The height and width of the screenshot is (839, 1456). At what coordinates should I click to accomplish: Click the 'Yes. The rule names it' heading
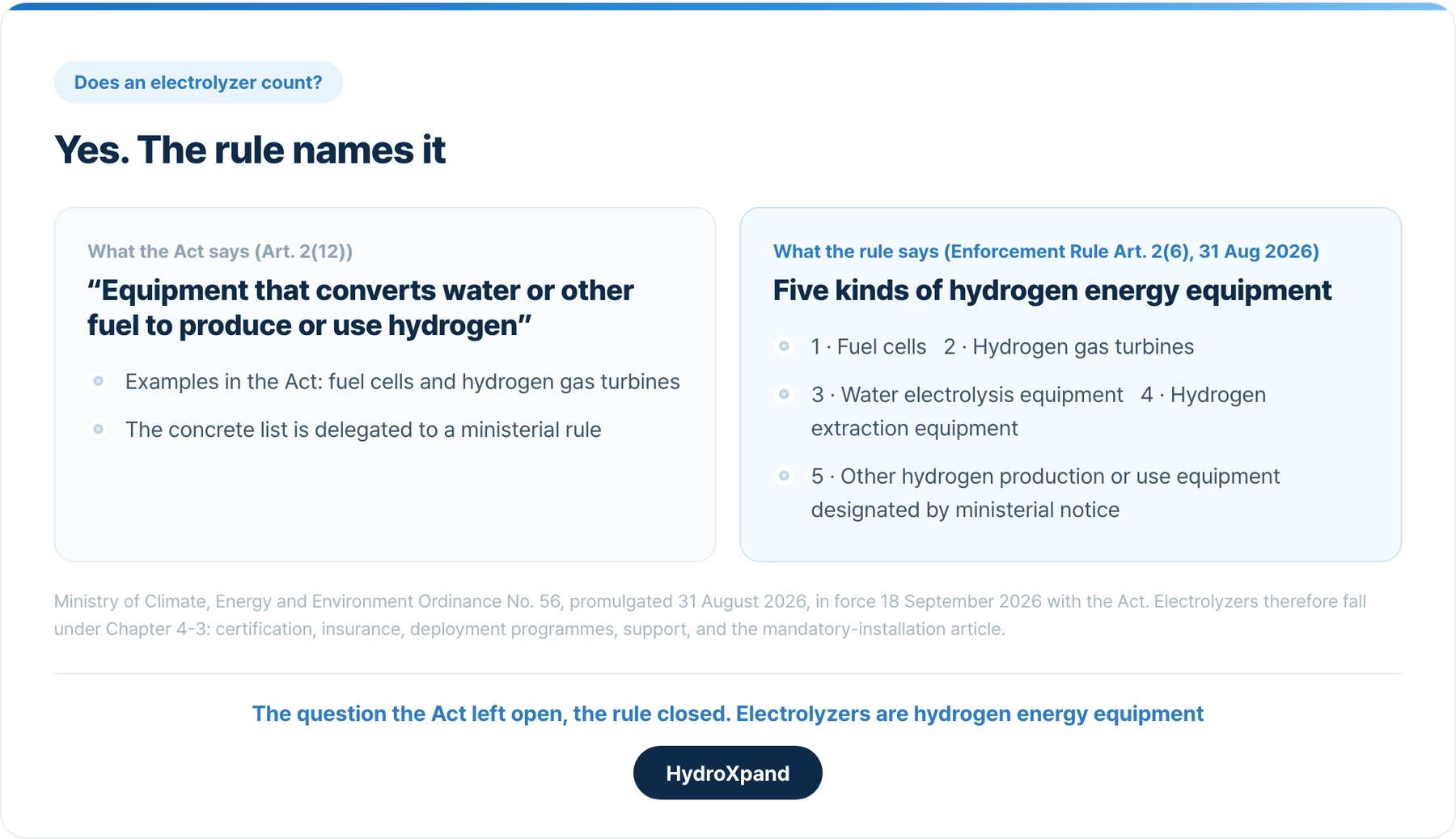(250, 150)
